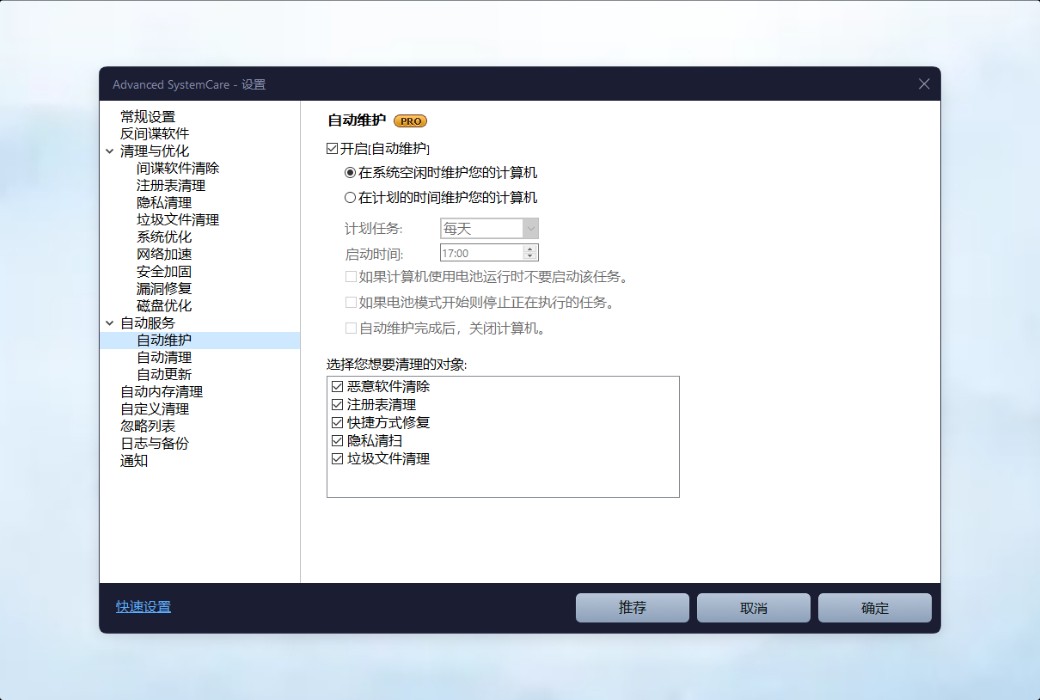The image size is (1040, 700).
Task: Click the 推荐 button
Action: [632, 608]
